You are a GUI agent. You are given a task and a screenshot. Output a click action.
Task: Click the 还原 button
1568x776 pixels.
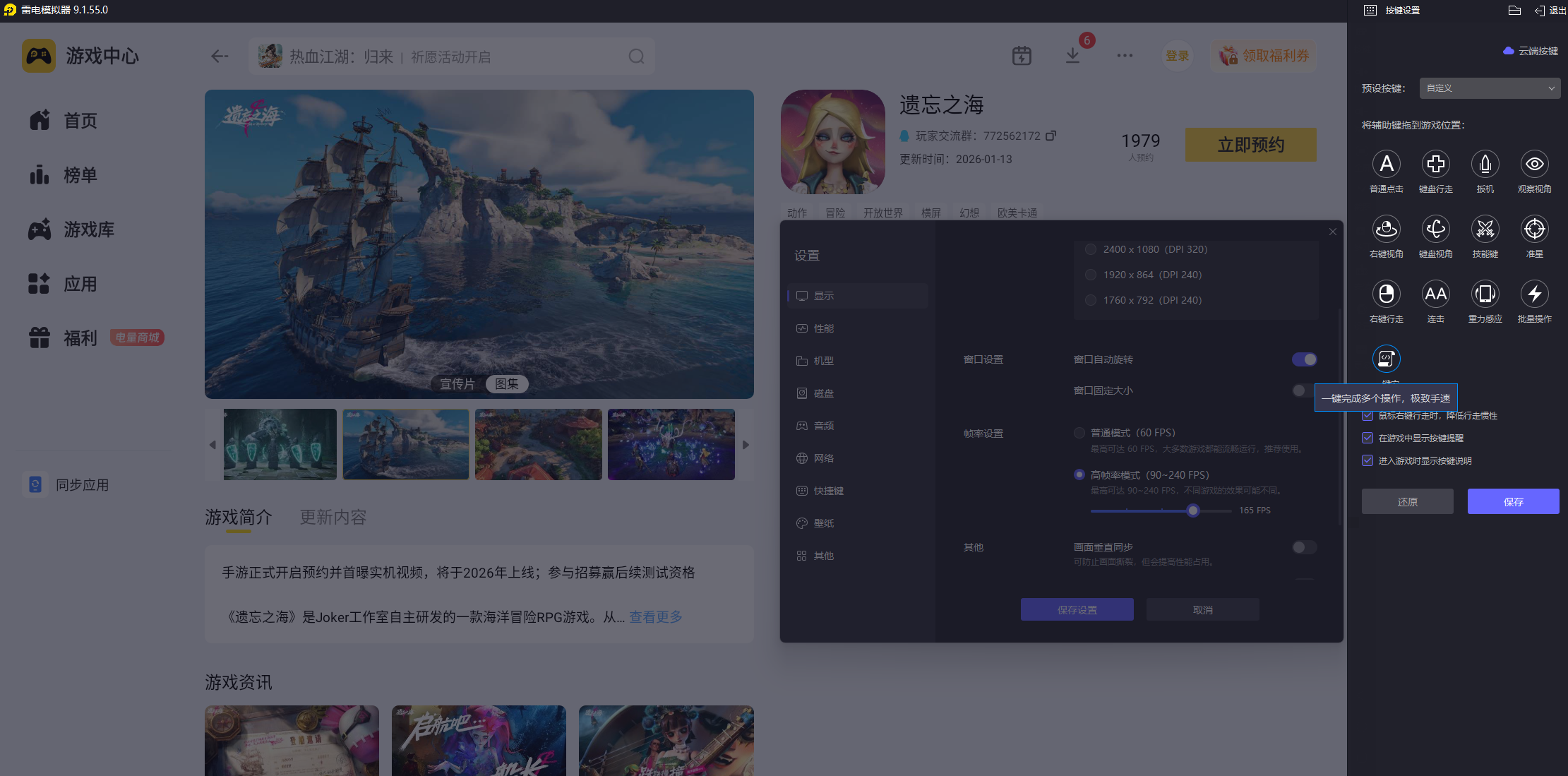(1407, 501)
